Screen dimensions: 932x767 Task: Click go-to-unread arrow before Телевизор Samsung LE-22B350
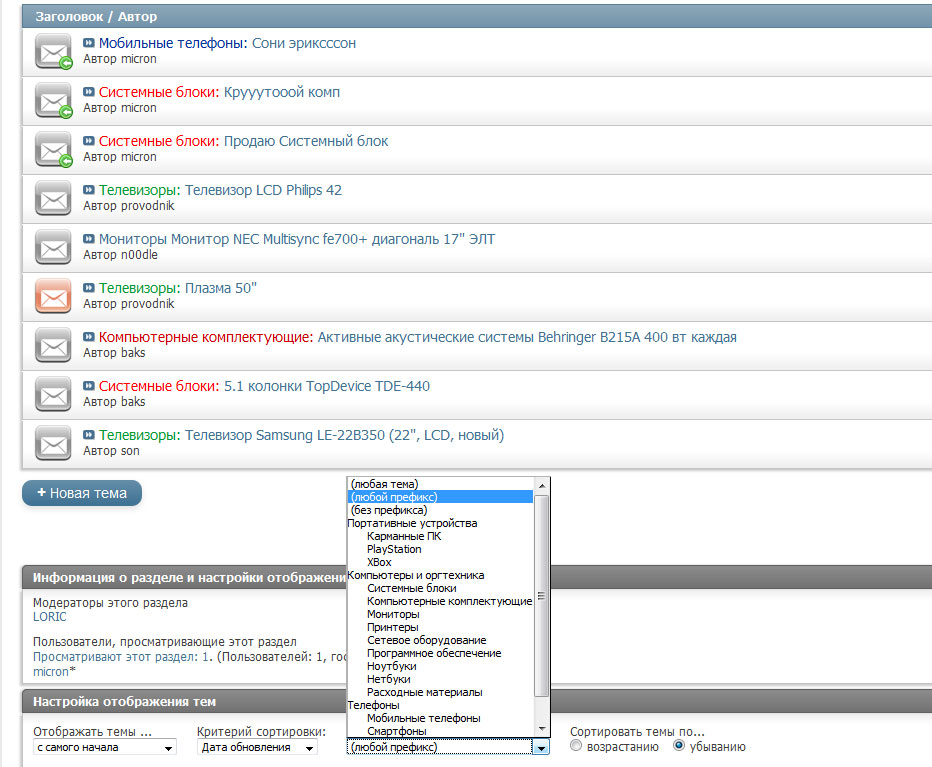pyautogui.click(x=89, y=436)
